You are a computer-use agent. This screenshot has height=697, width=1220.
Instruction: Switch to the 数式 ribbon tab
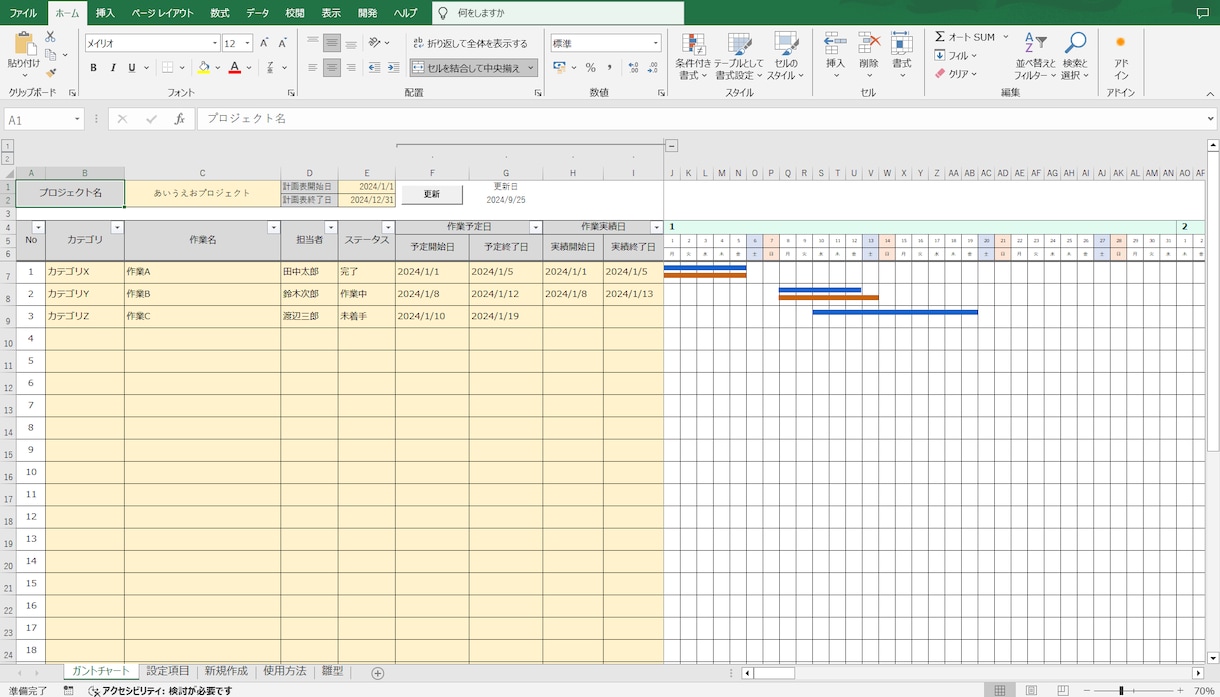(220, 13)
